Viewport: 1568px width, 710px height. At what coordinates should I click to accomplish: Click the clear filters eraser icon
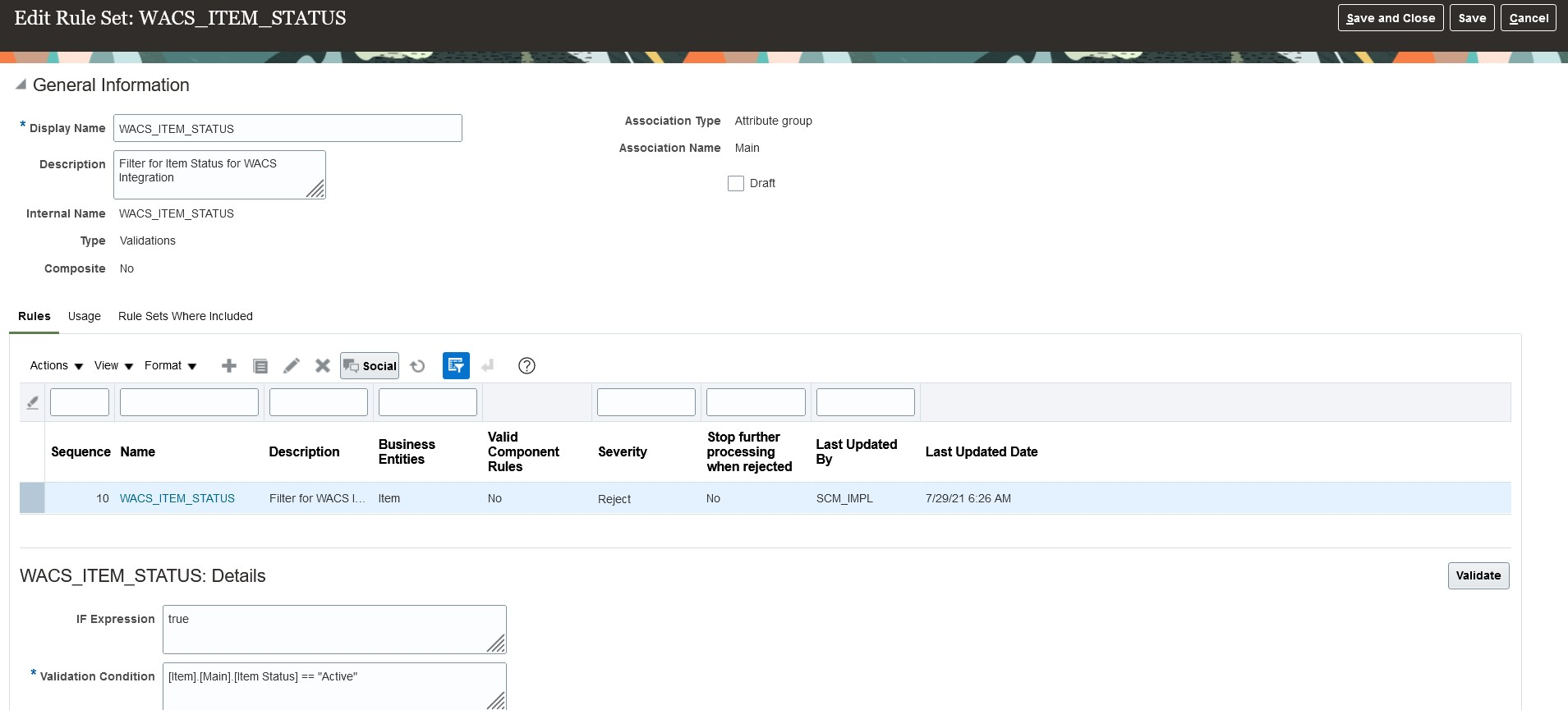click(x=32, y=402)
